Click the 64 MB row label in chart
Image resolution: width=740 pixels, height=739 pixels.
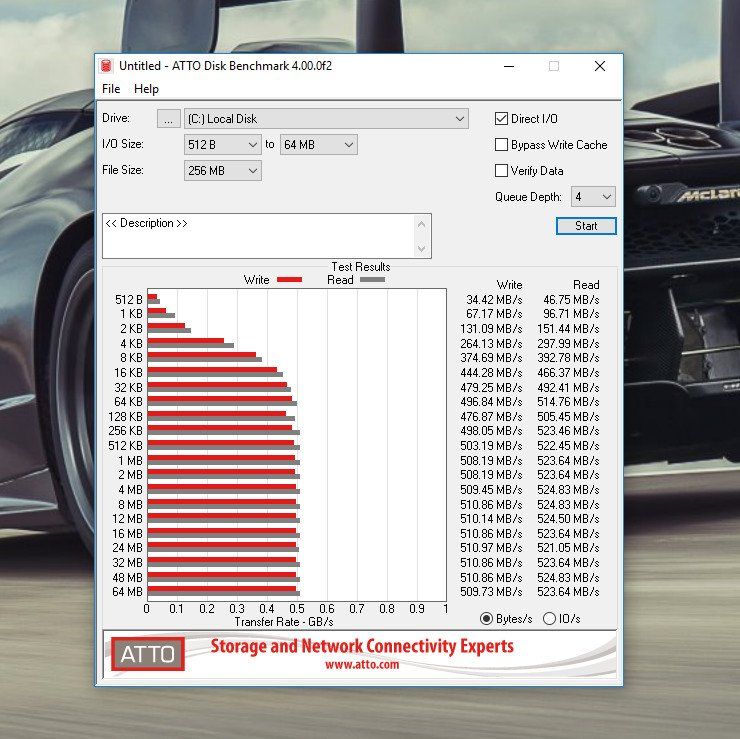click(127, 591)
